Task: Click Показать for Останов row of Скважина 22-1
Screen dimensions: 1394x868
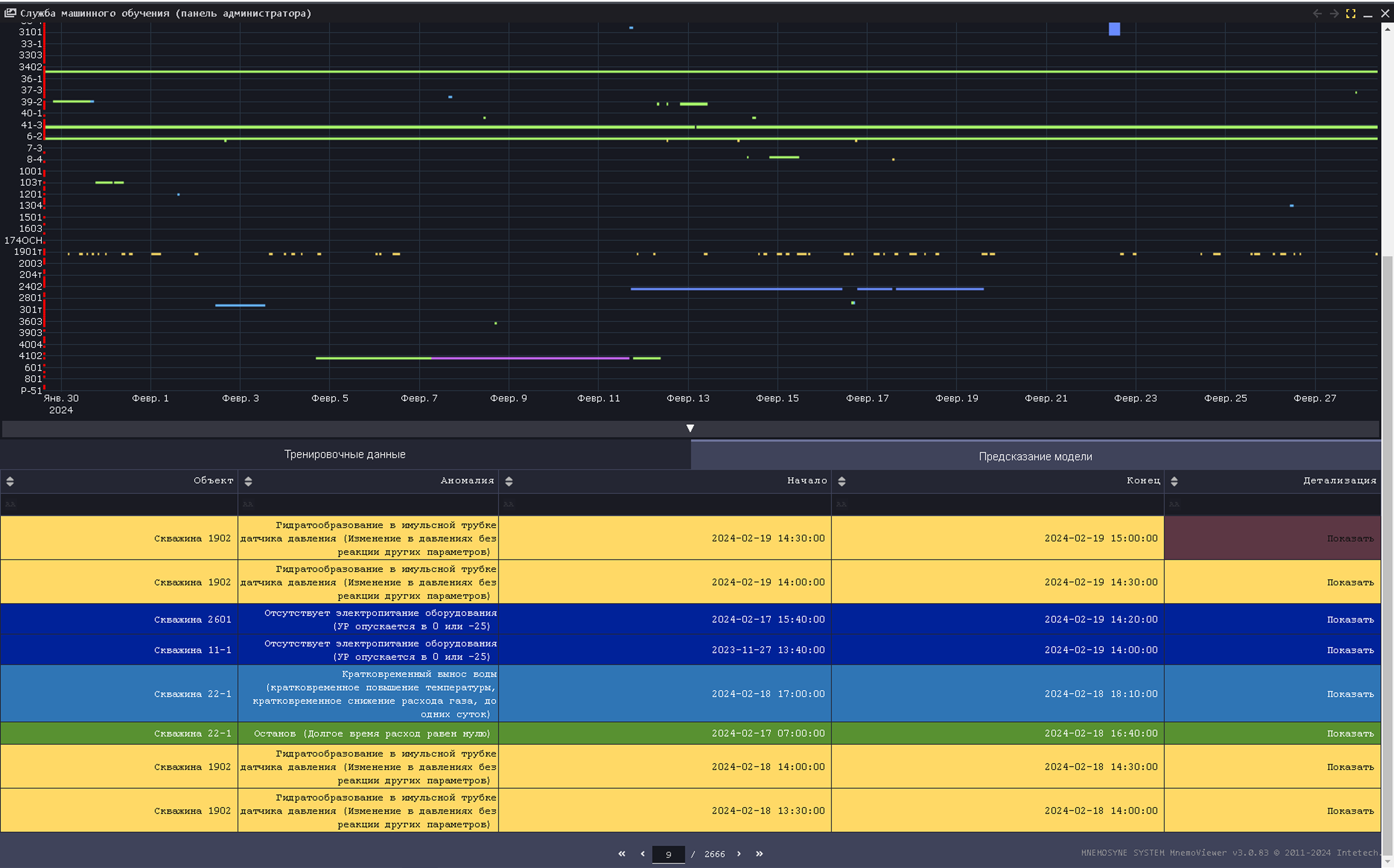Action: pos(1350,733)
